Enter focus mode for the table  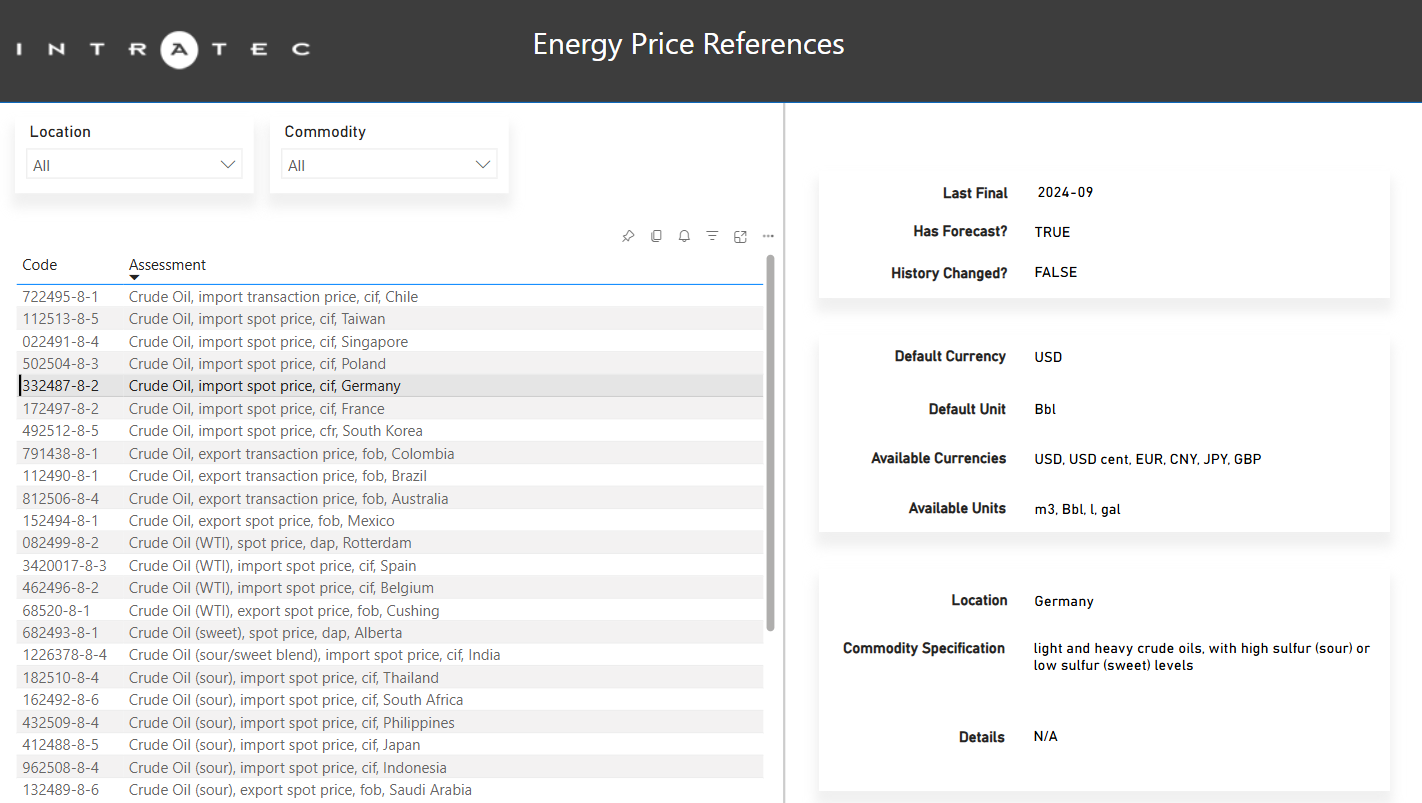click(x=740, y=236)
